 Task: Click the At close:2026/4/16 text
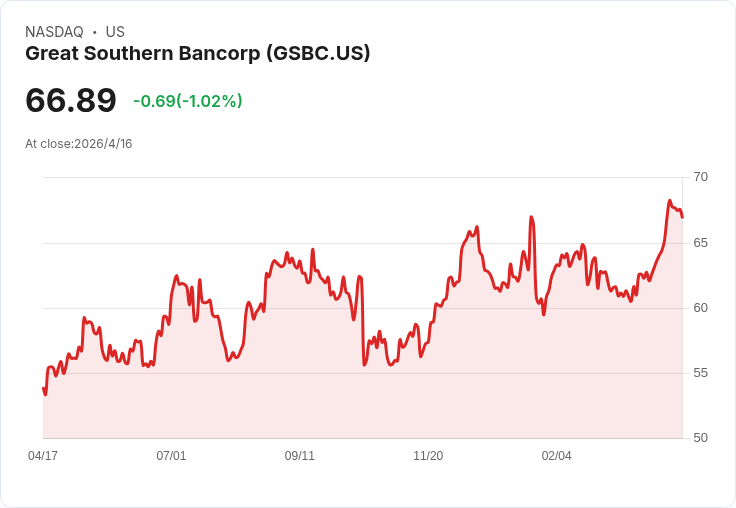(x=79, y=144)
